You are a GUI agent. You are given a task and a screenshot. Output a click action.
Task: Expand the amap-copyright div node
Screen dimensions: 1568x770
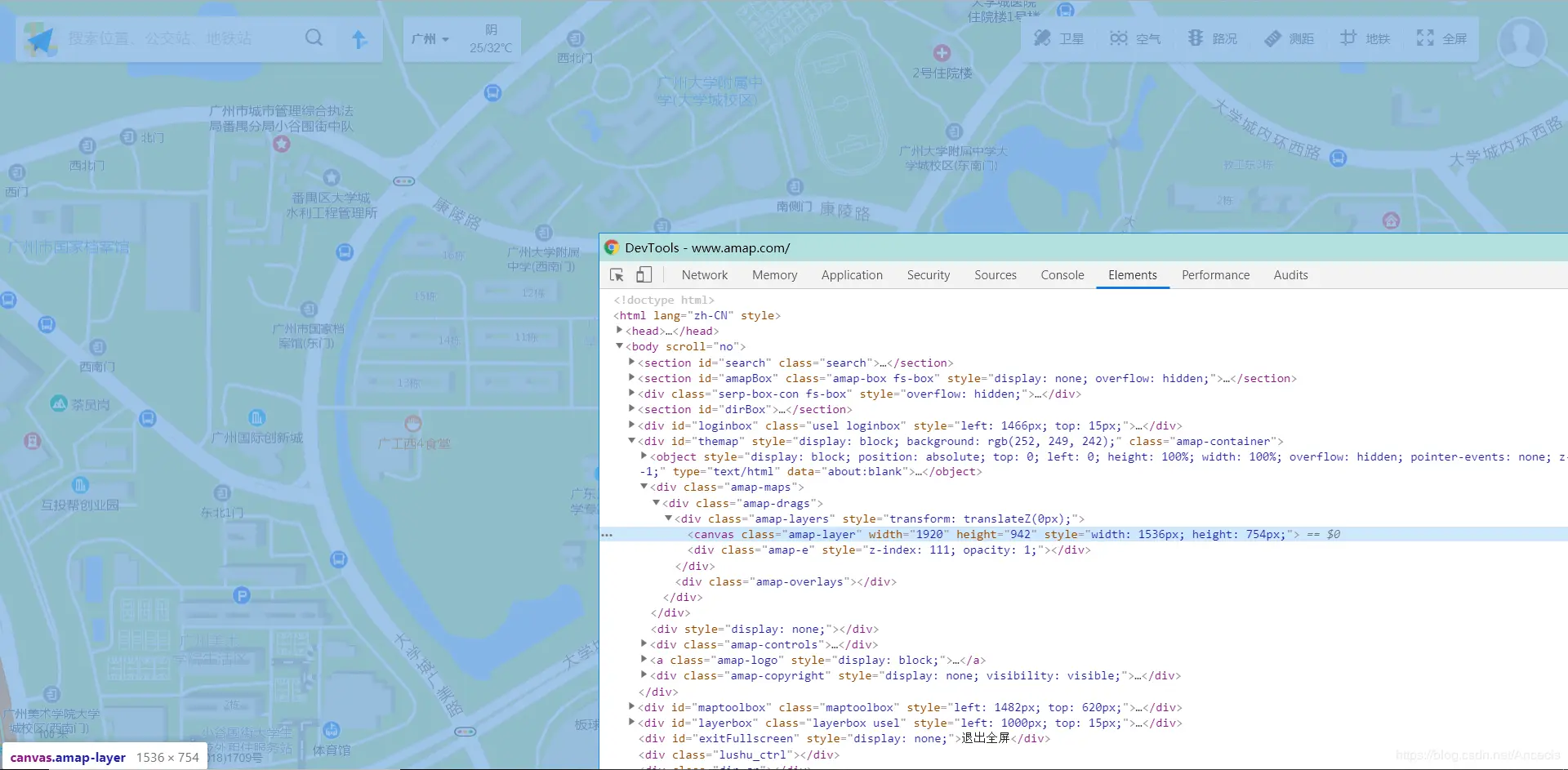tap(644, 674)
